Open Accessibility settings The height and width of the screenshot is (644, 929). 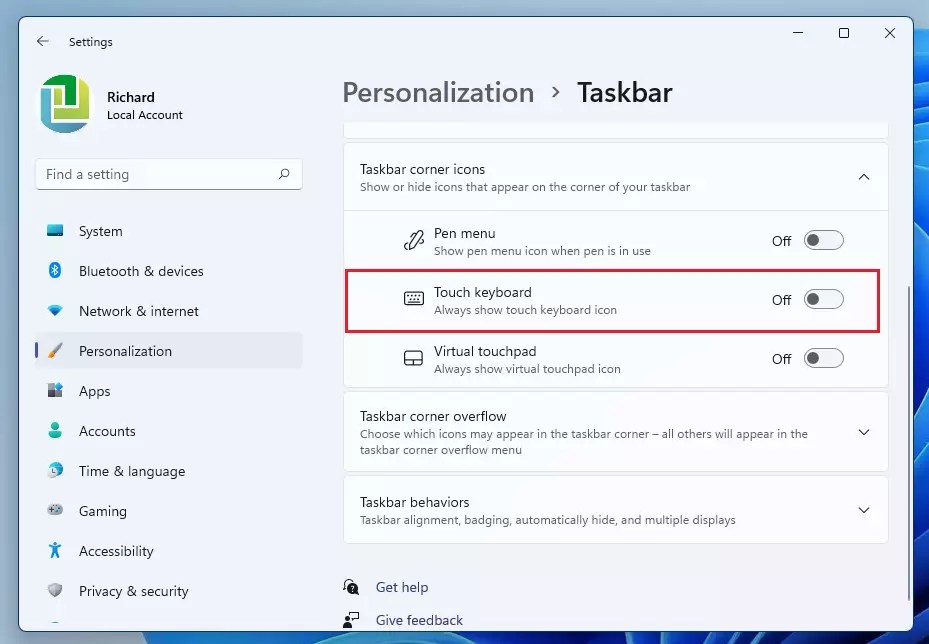coord(115,551)
